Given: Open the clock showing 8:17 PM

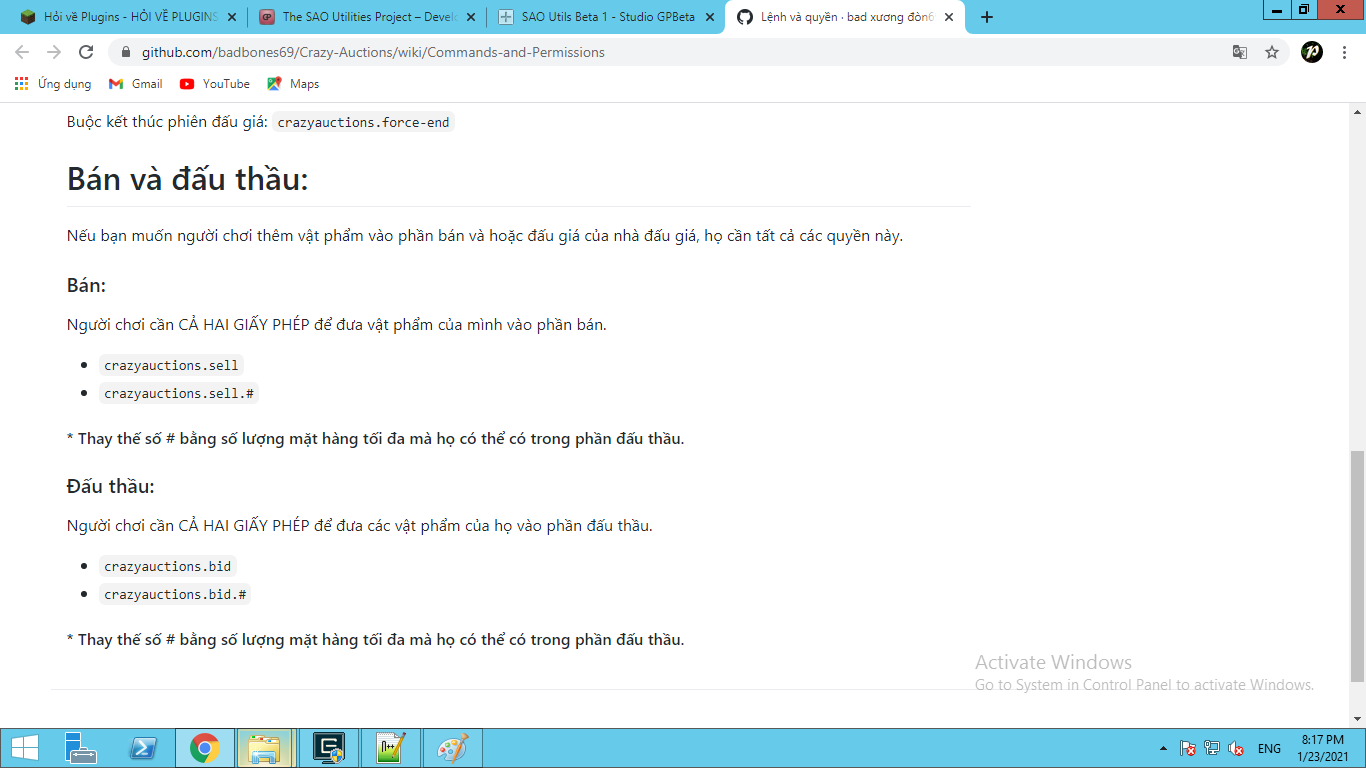Looking at the screenshot, I should click(x=1321, y=747).
